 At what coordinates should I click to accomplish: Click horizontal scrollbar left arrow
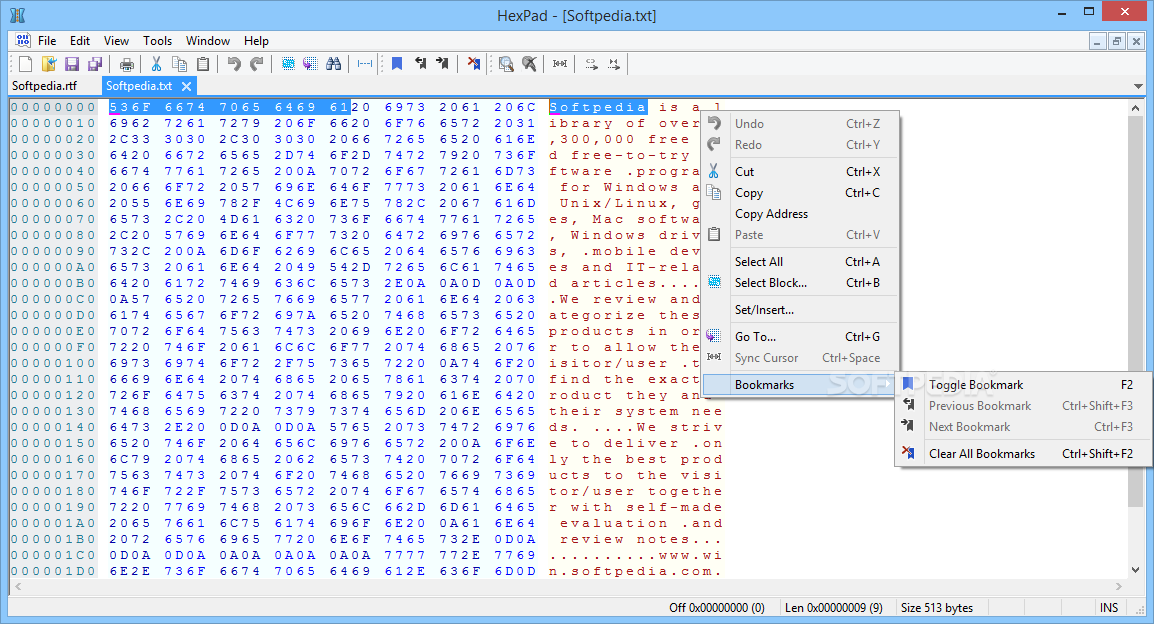tap(18, 586)
